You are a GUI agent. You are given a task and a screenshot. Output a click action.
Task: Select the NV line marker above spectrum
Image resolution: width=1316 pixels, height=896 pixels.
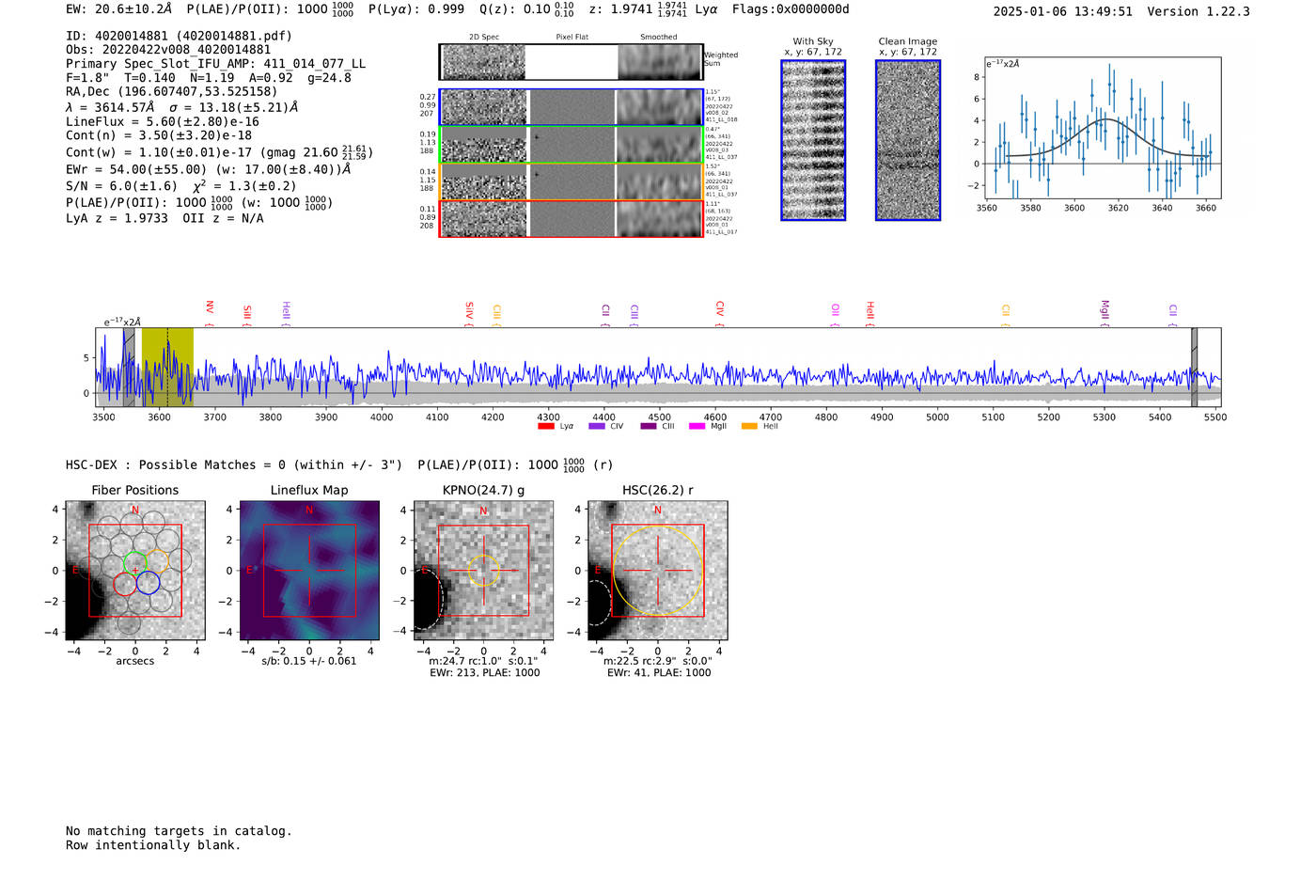point(209,314)
